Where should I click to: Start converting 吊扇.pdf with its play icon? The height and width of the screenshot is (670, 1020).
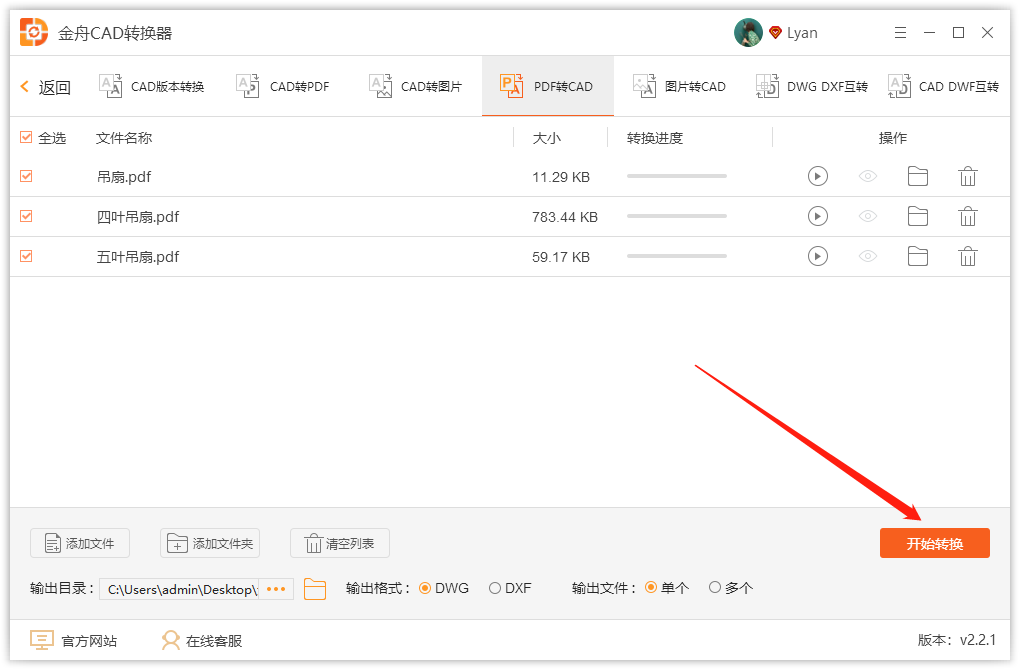tap(818, 176)
